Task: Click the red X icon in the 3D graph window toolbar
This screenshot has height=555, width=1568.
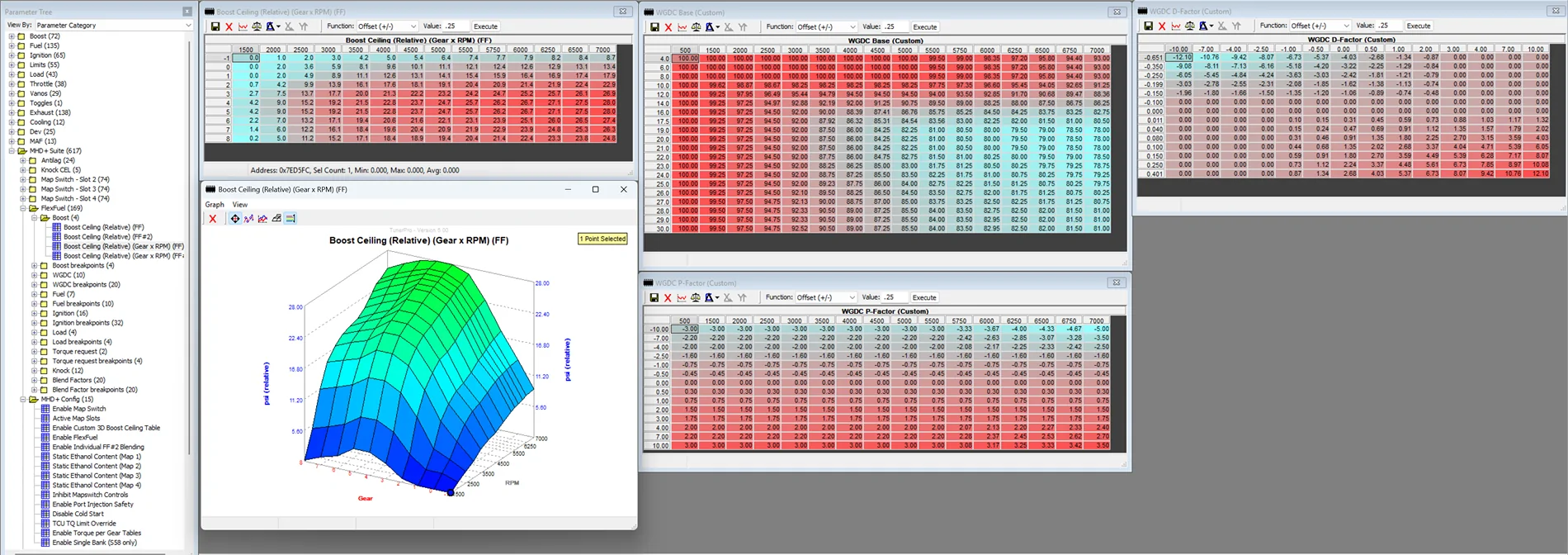Action: (213, 219)
